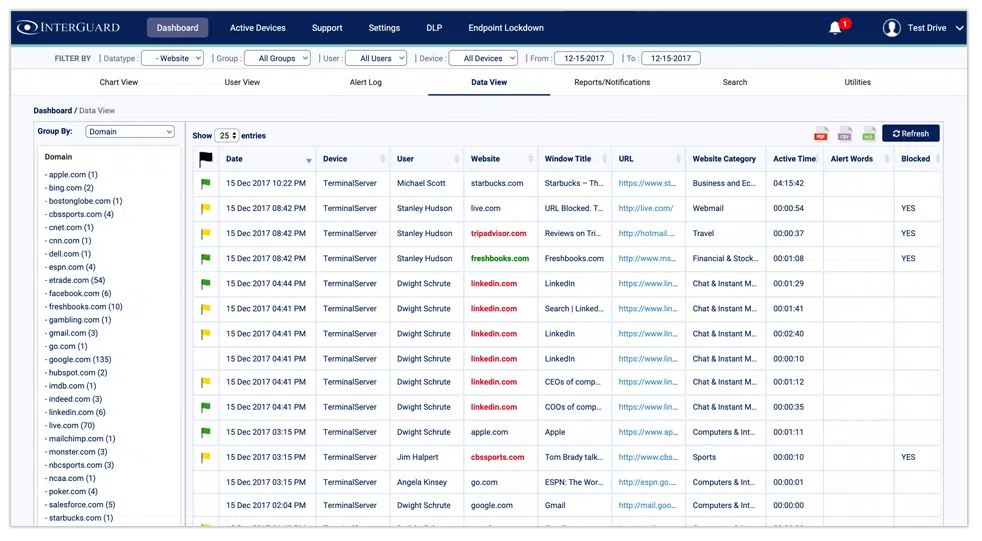Click green flag on 04:44 PM linkedin row

205,284
